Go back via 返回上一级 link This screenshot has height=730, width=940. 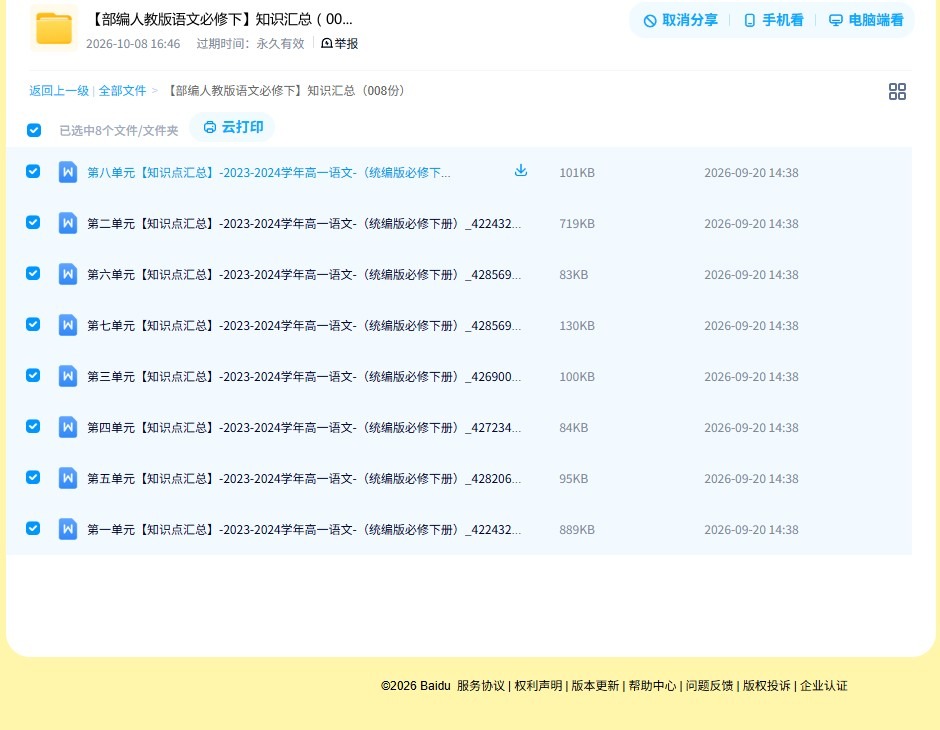point(59,91)
